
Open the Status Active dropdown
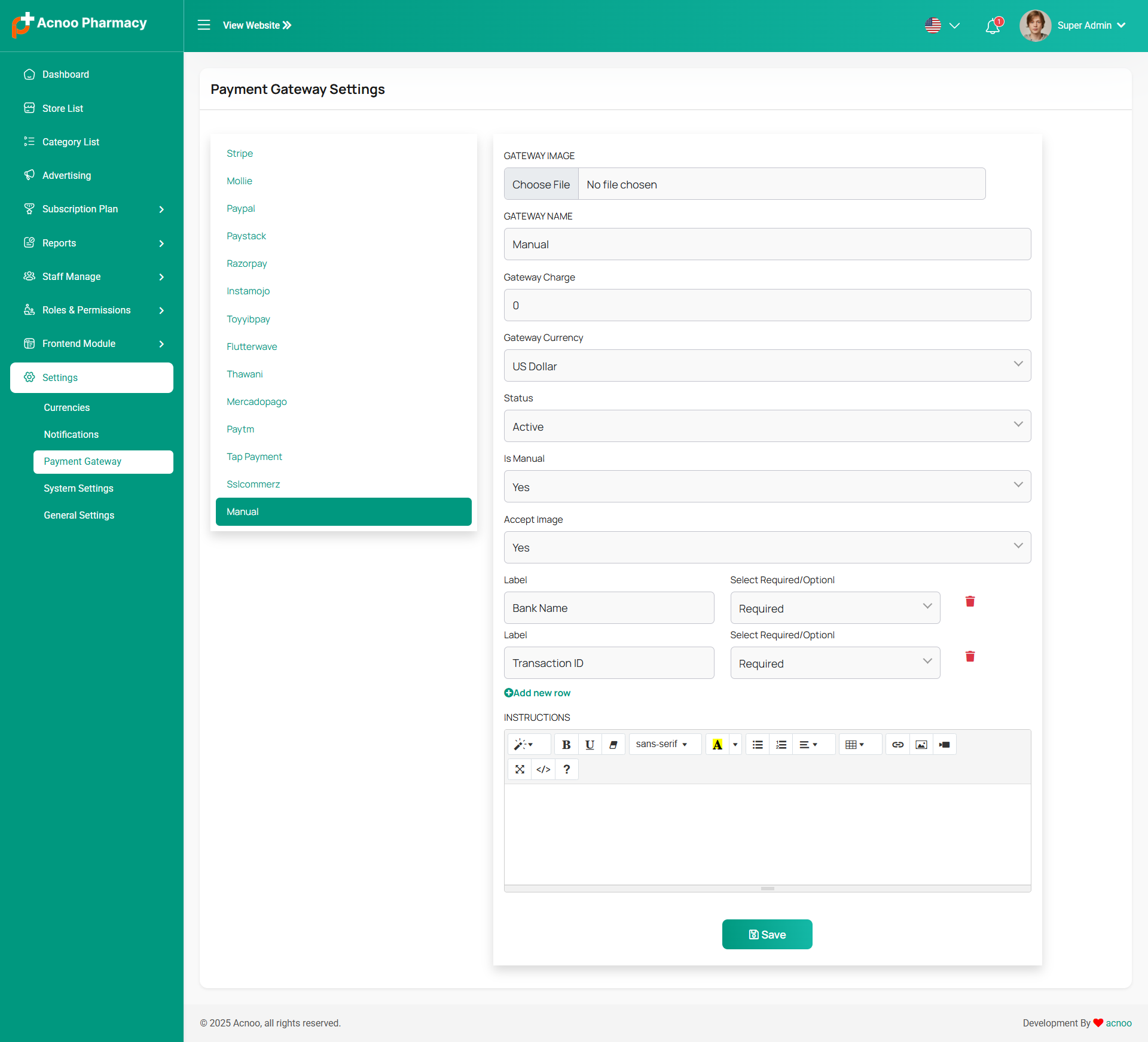tap(767, 426)
